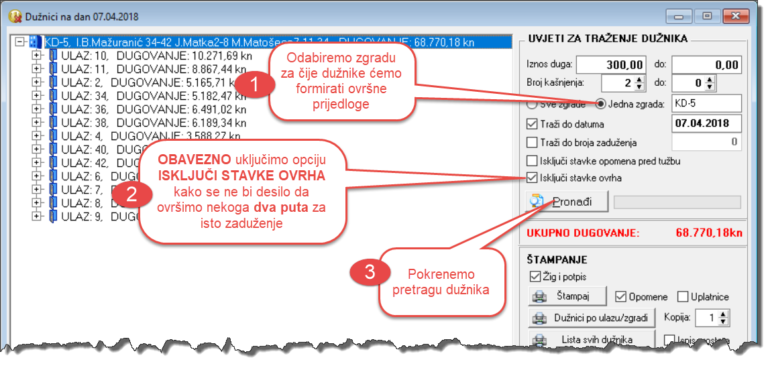Expand the ULAZ: 38 tree entry

[x=37, y=122]
